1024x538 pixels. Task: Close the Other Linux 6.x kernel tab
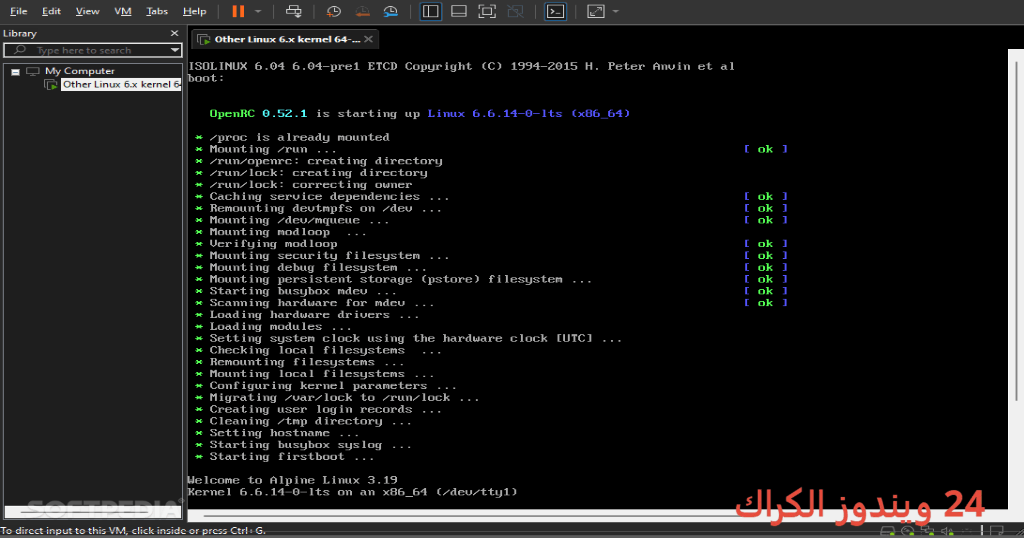point(368,39)
